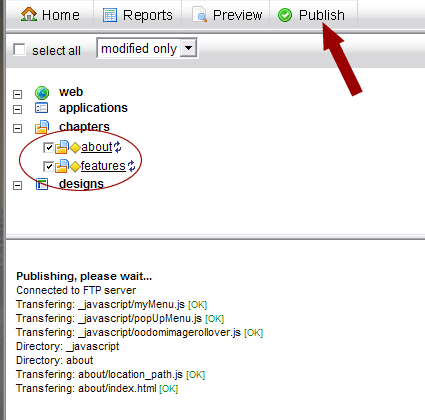Click the Directory: about line
Screen dimensions: 425x420
click(55, 360)
